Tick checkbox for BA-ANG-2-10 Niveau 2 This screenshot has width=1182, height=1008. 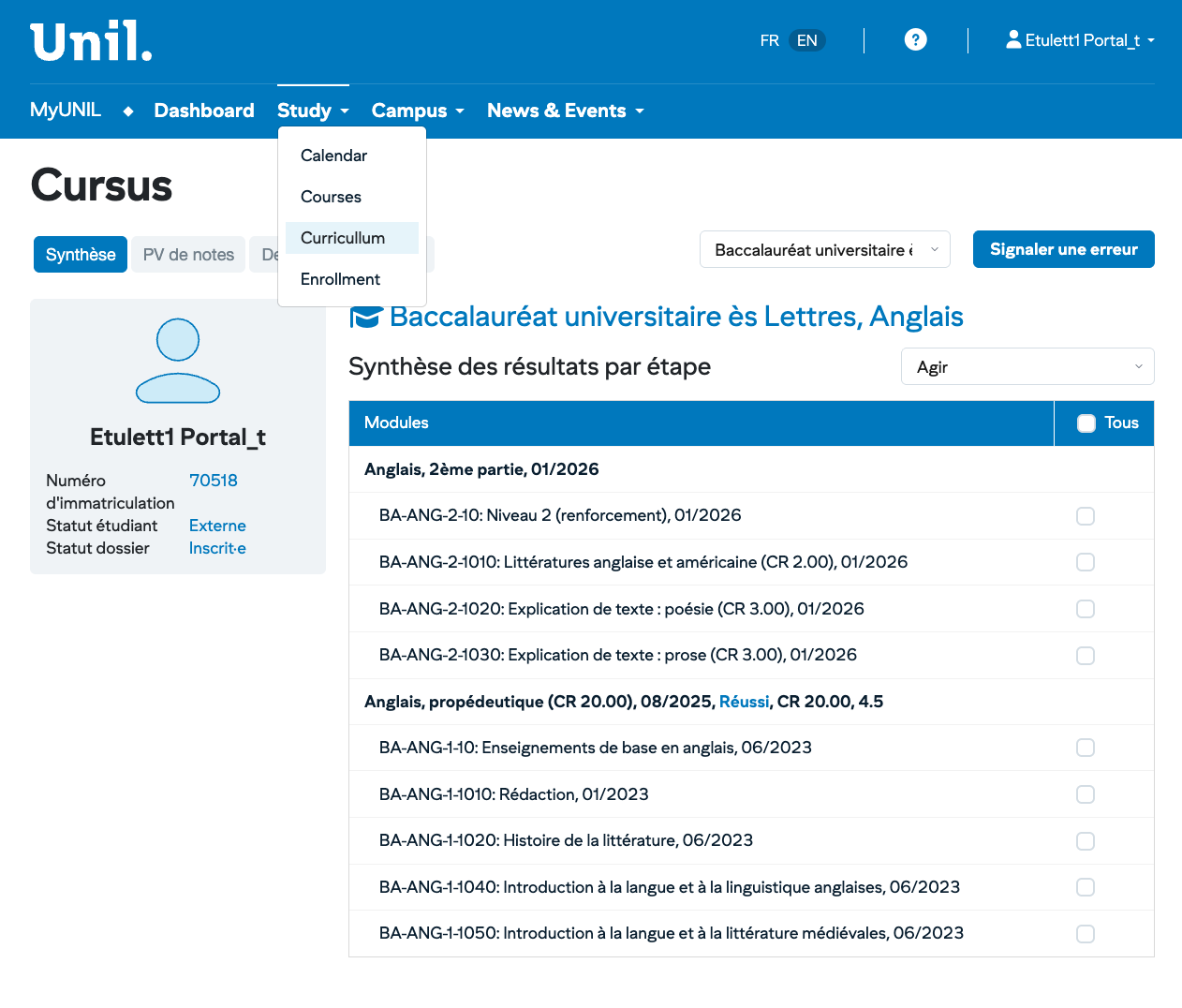pyautogui.click(x=1085, y=516)
